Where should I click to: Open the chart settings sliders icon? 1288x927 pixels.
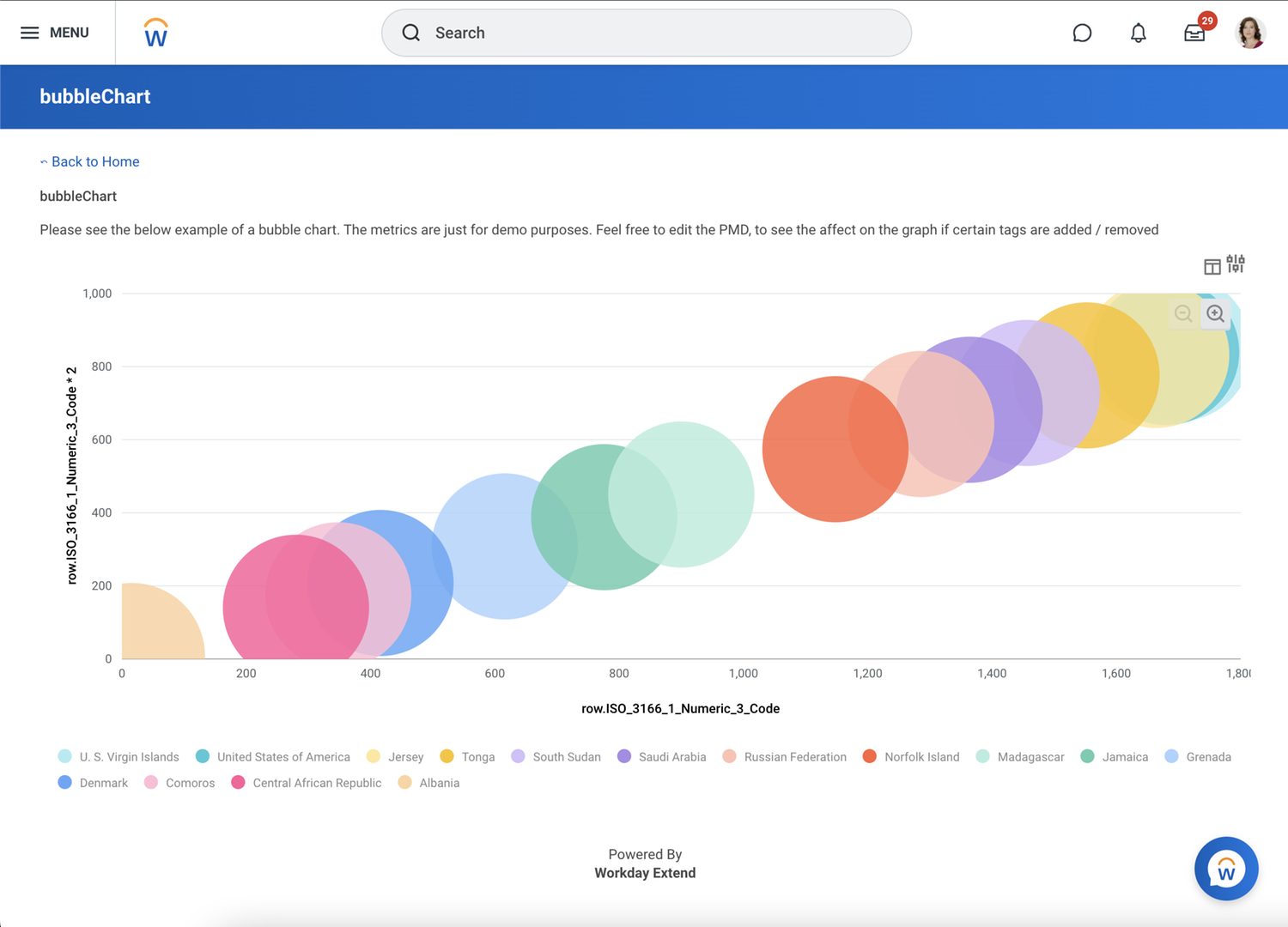[1235, 265]
